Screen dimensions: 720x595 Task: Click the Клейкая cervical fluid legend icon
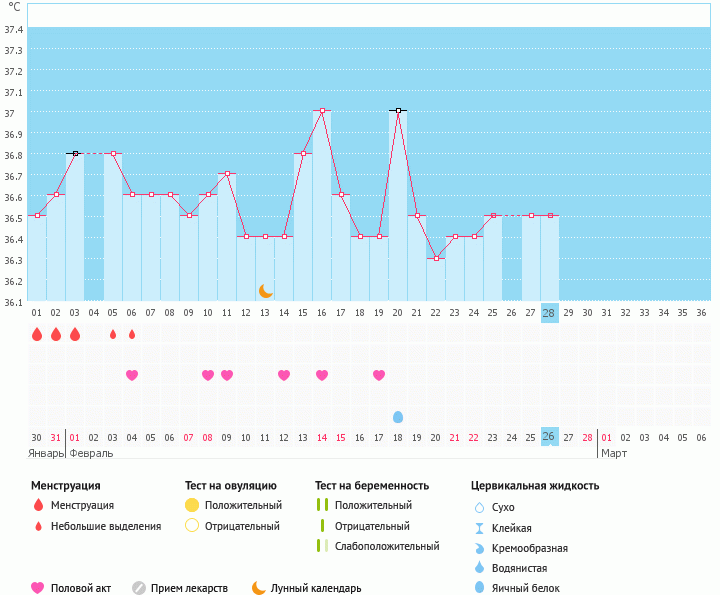479,528
